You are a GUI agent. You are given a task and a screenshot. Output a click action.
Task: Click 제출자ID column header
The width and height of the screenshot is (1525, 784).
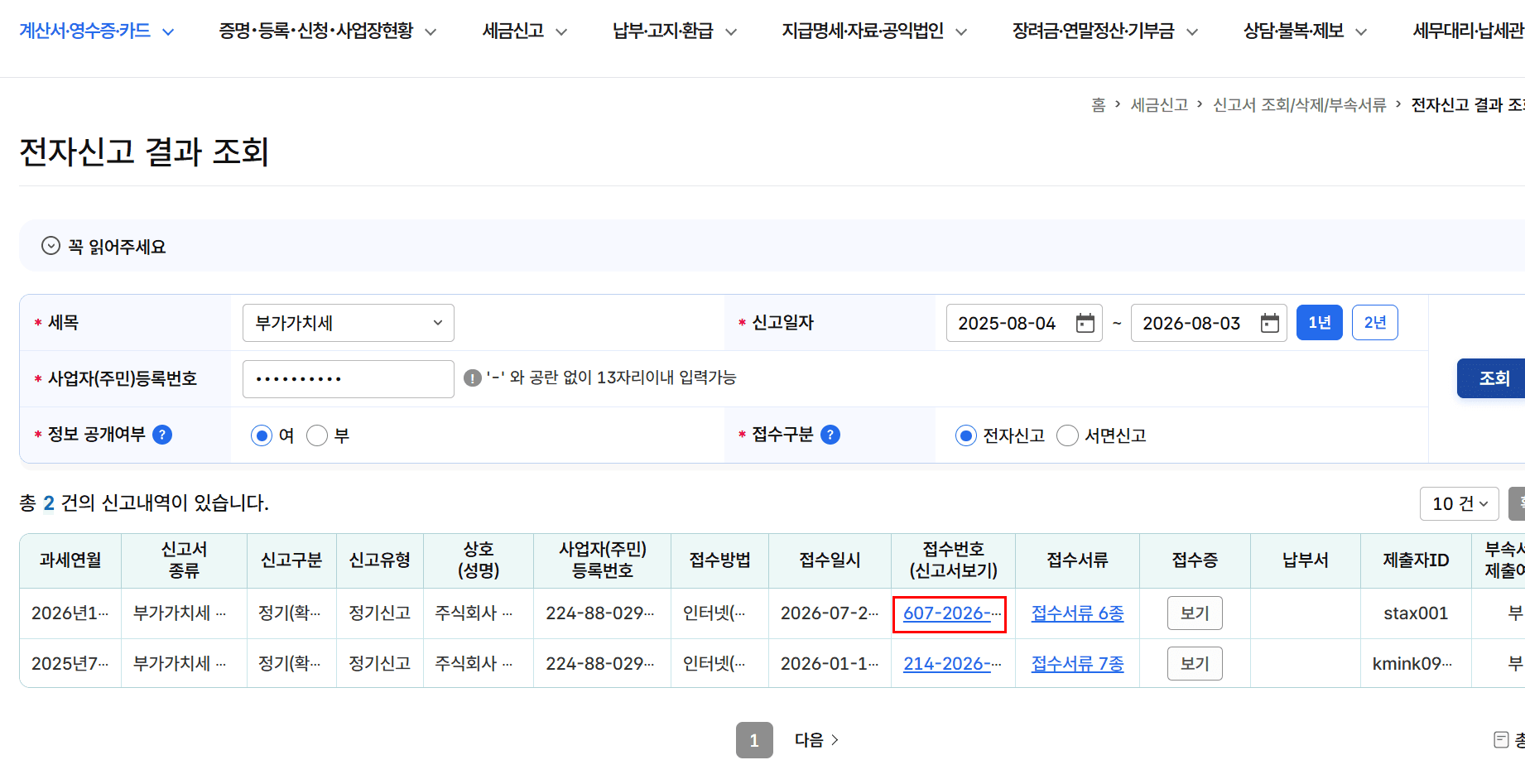(x=1416, y=560)
